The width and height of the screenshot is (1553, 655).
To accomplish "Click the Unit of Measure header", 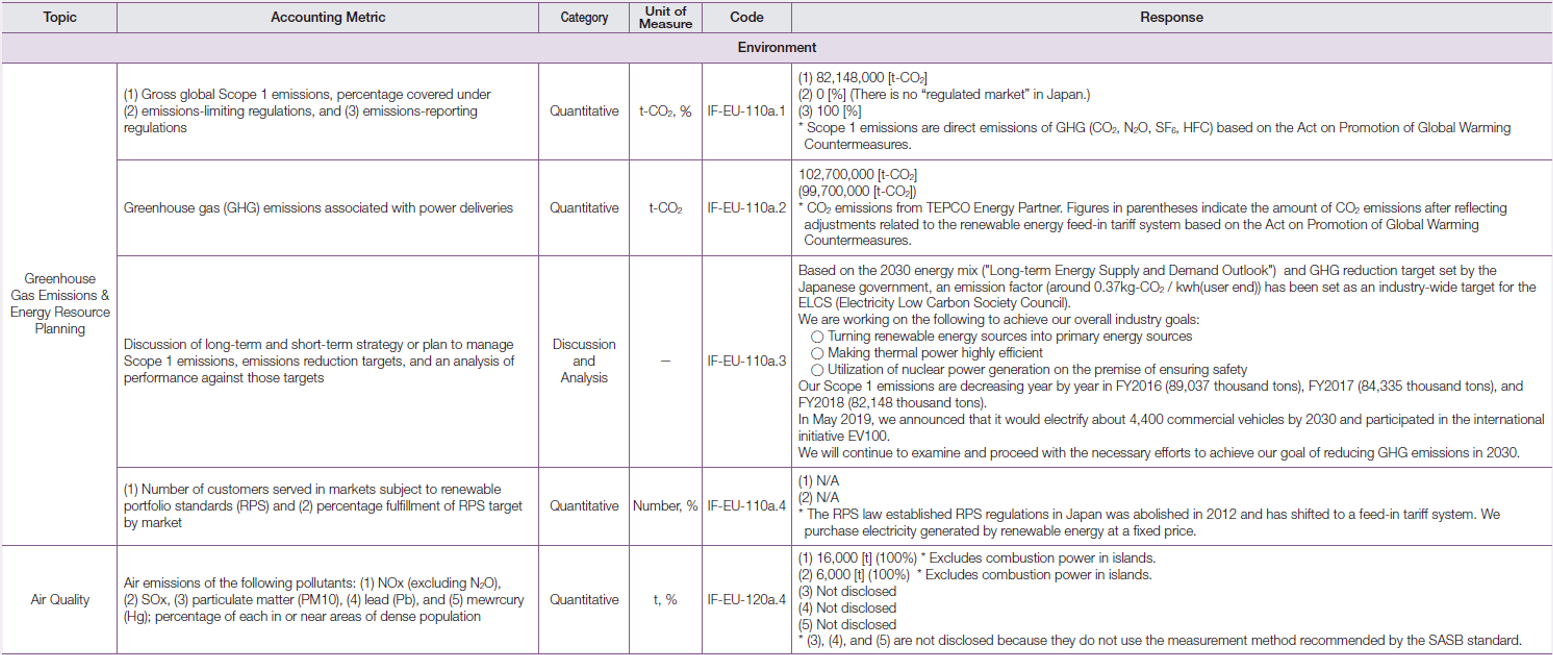I will pos(666,17).
